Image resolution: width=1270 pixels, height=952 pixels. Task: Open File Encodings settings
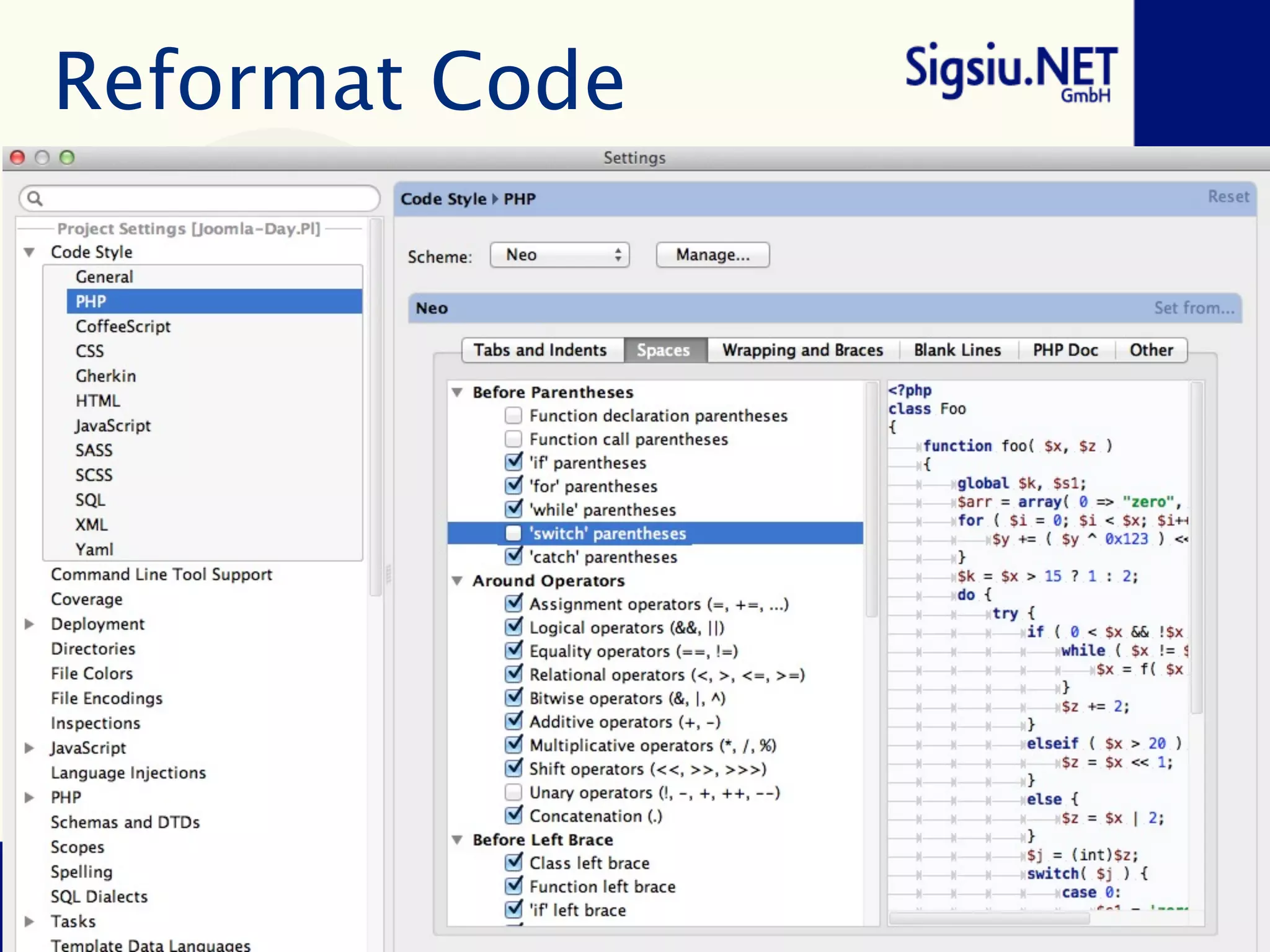107,699
